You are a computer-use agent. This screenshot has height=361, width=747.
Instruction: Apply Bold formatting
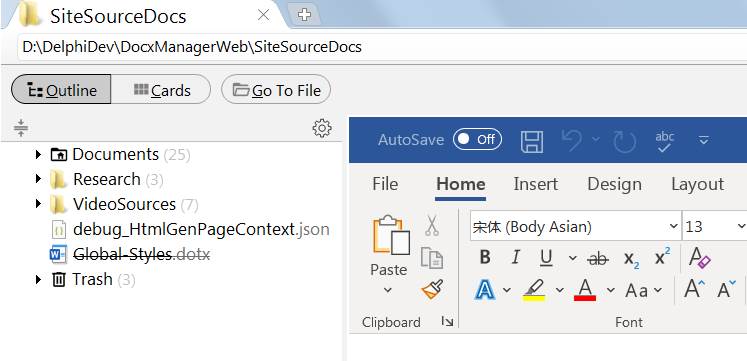485,258
